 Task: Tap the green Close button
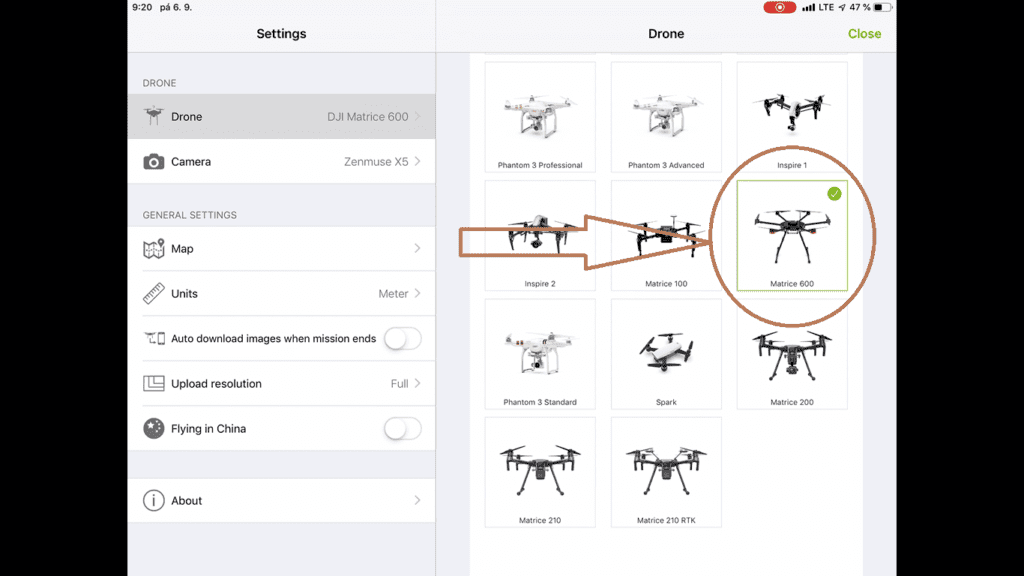(864, 33)
